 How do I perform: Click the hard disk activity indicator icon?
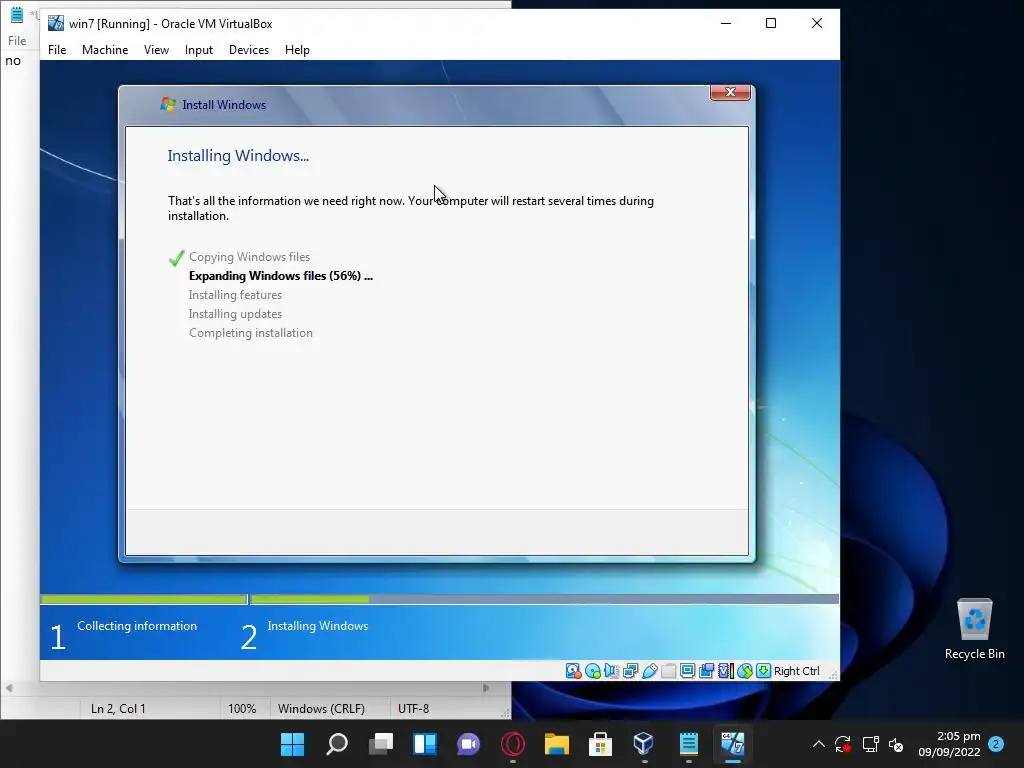[573, 671]
